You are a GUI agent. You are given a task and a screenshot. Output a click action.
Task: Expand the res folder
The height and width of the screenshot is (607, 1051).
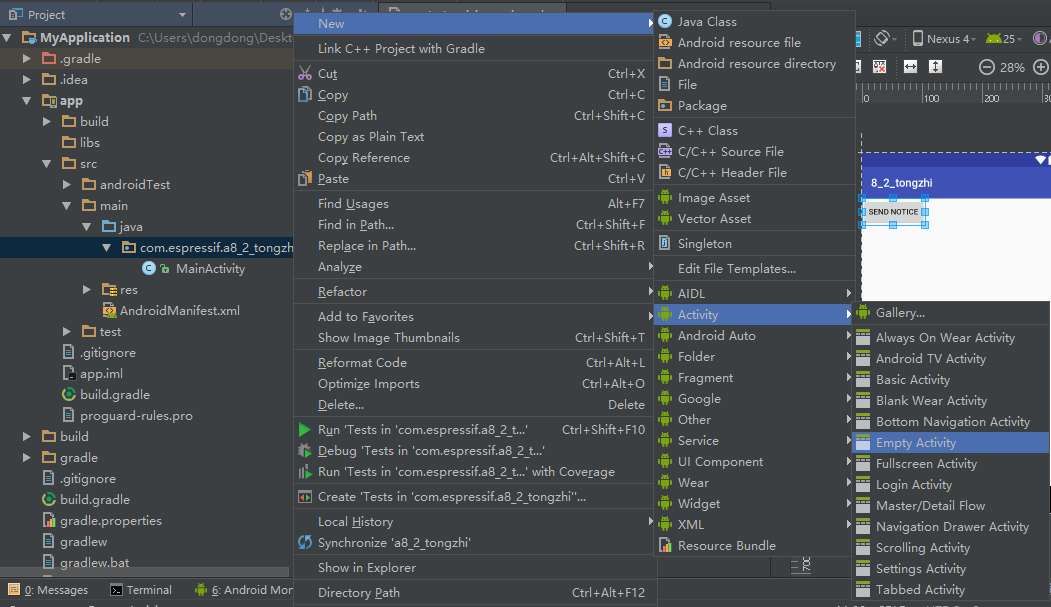86,289
